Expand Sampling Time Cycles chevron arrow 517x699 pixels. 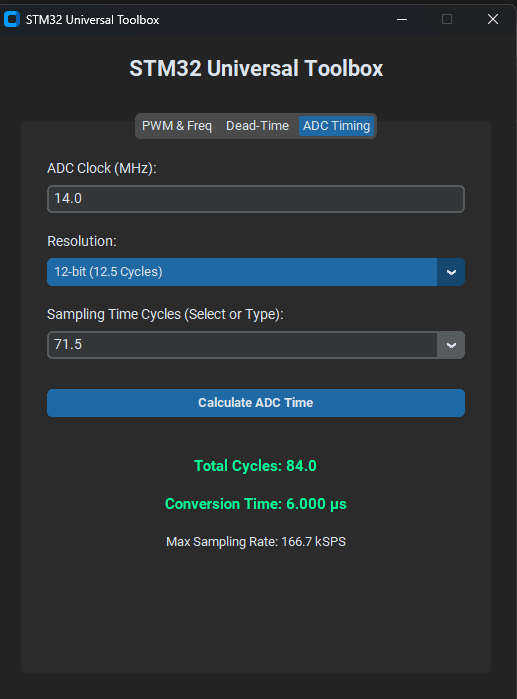451,345
